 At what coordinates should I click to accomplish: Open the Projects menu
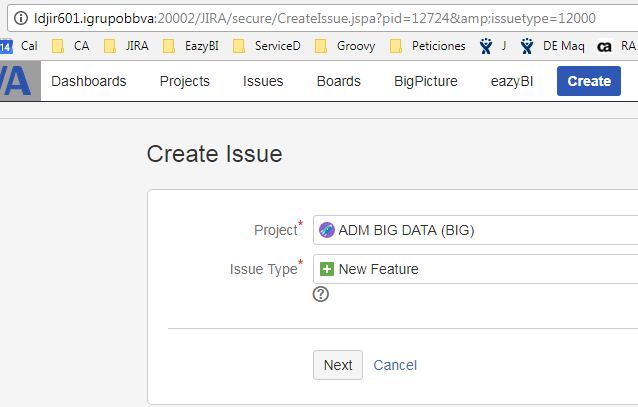(185, 81)
